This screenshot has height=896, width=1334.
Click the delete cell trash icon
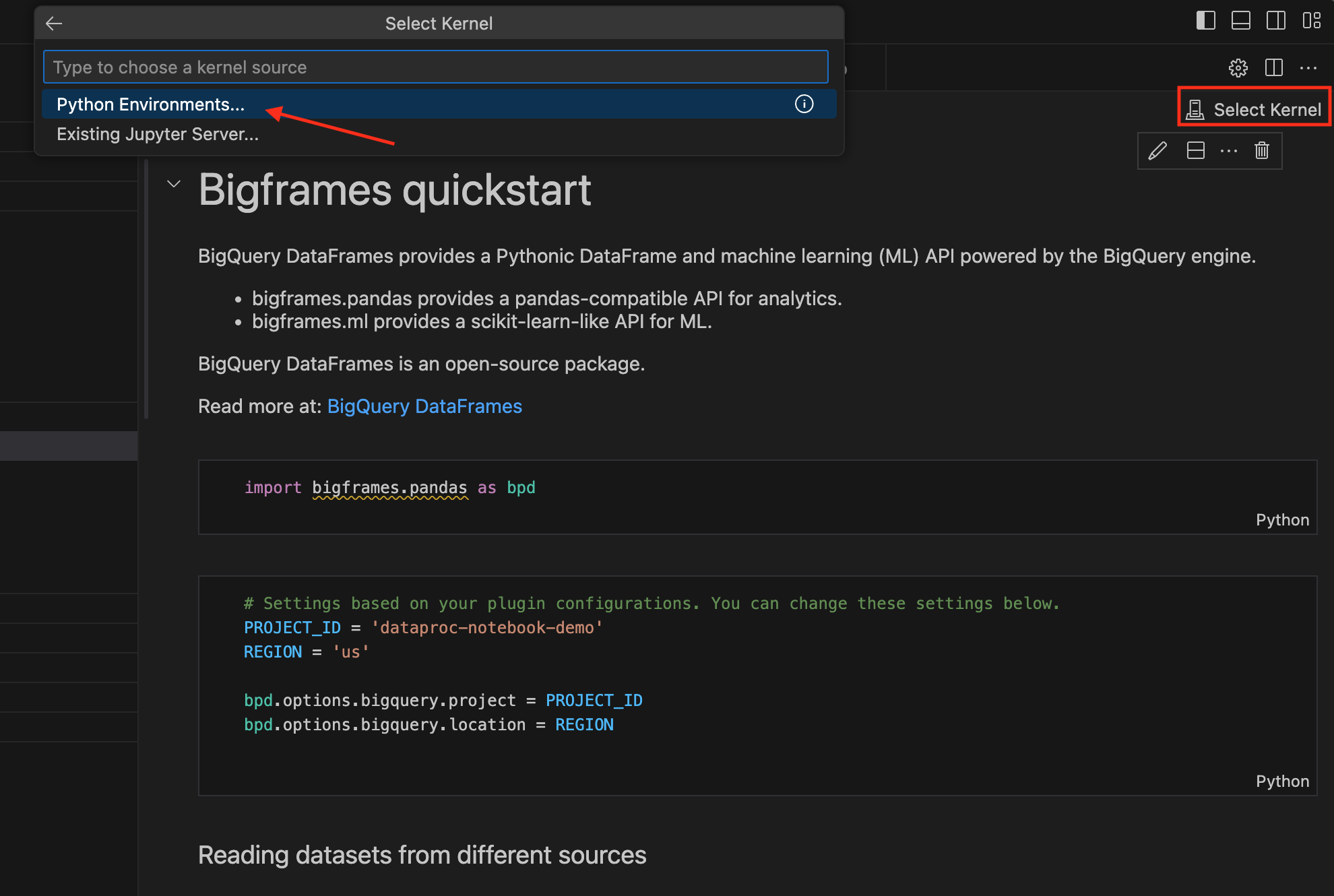(x=1262, y=150)
